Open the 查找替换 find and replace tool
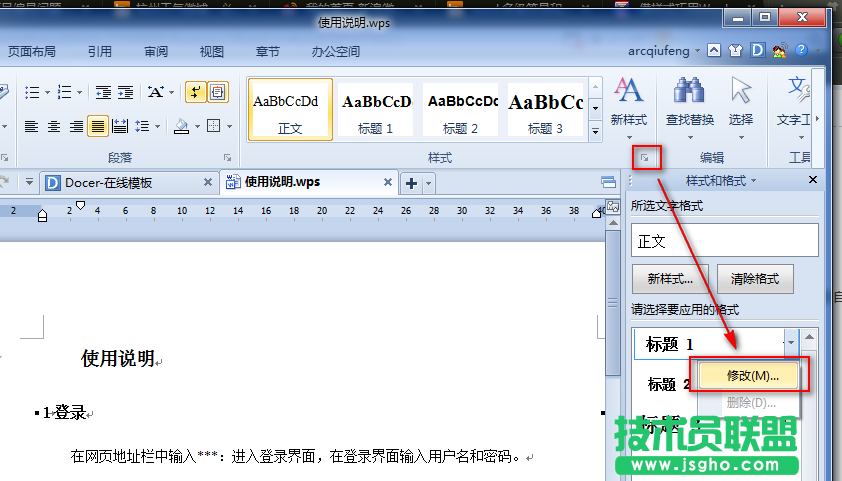Image resolution: width=842 pixels, height=481 pixels. pyautogui.click(x=690, y=107)
